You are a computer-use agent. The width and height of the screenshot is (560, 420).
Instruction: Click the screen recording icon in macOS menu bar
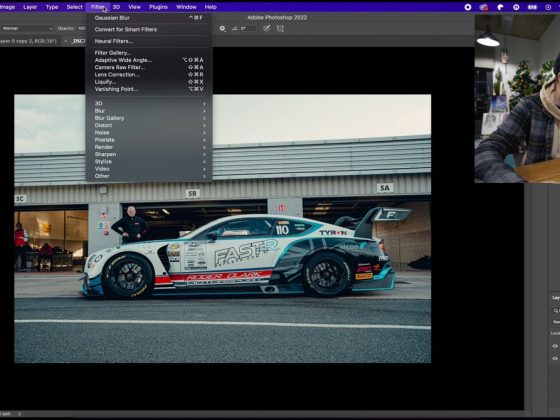pyautogui.click(x=468, y=7)
